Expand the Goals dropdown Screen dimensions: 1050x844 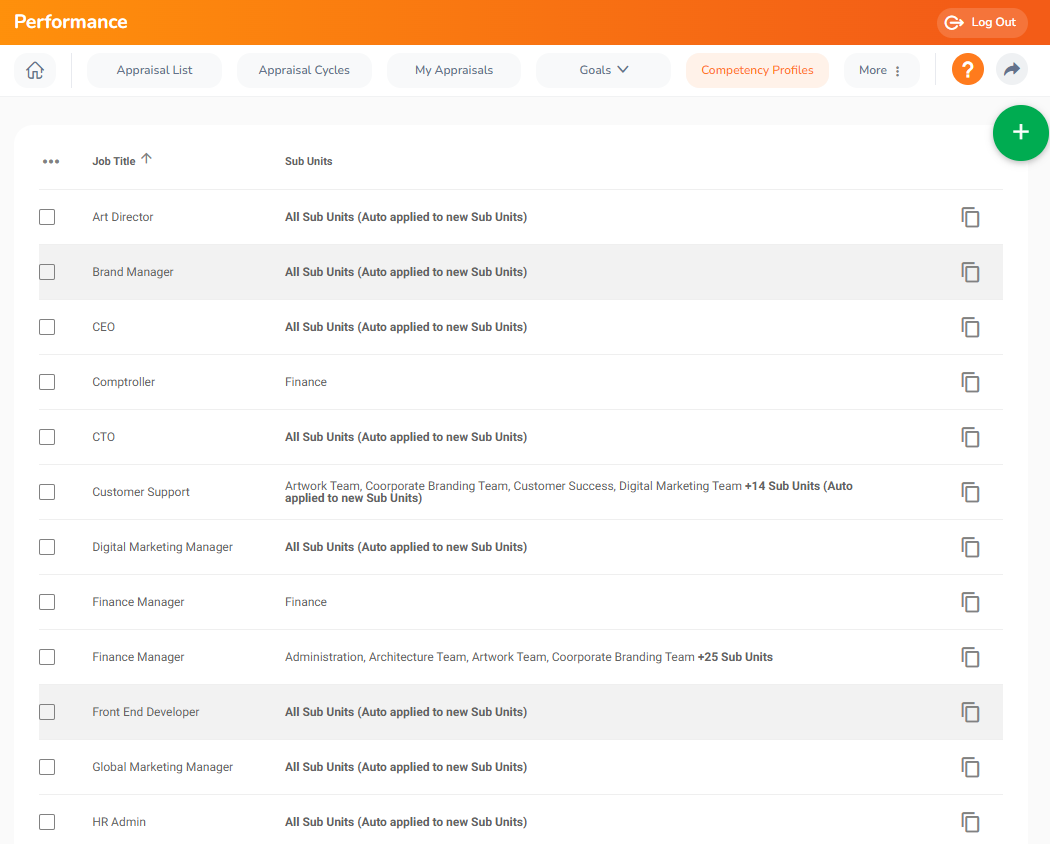pyautogui.click(x=603, y=70)
